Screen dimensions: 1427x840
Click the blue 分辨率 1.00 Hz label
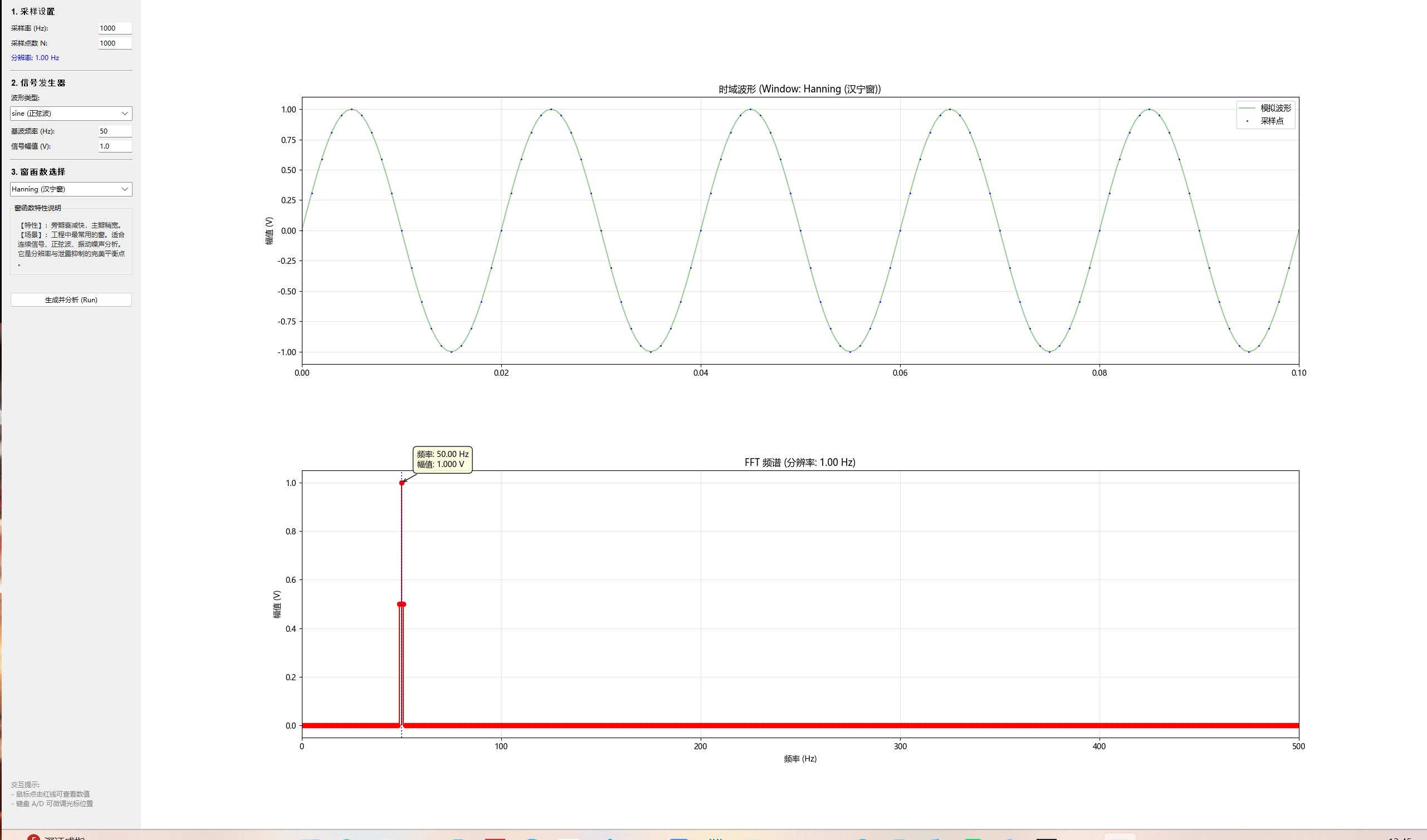coord(35,58)
